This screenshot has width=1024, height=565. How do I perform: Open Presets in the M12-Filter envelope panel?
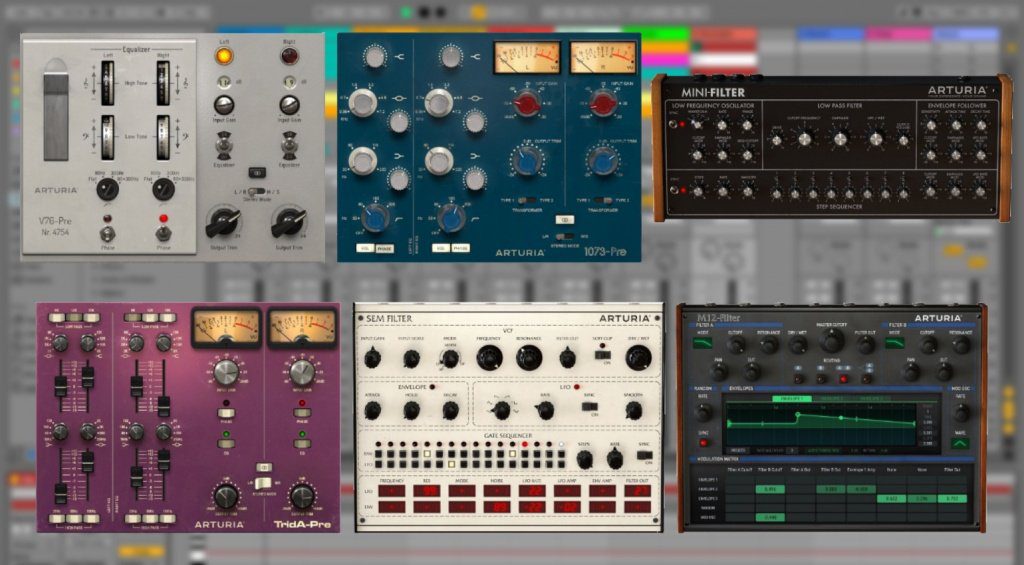pos(738,450)
